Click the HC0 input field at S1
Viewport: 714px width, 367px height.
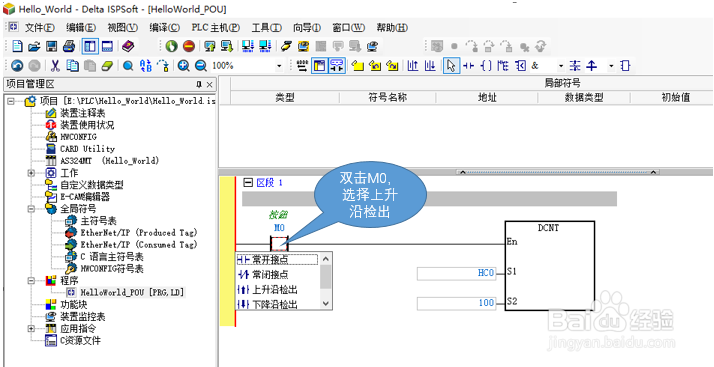457,273
